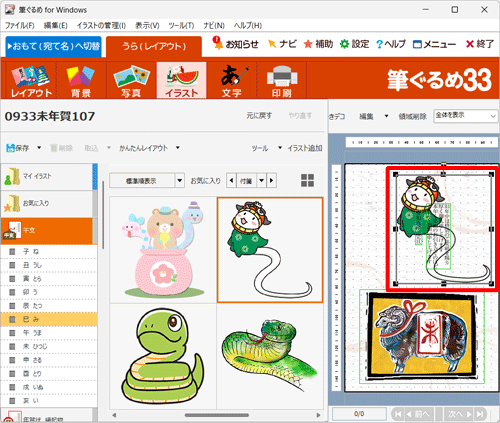Expand the 取込 dropdown arrow
This screenshot has width=500, height=423.
(x=109, y=148)
